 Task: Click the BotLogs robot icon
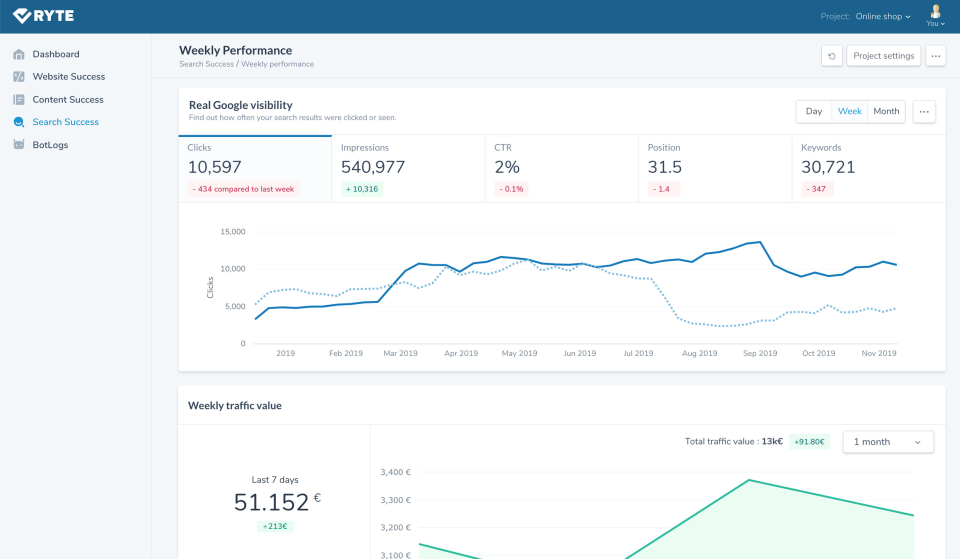pyautogui.click(x=19, y=145)
